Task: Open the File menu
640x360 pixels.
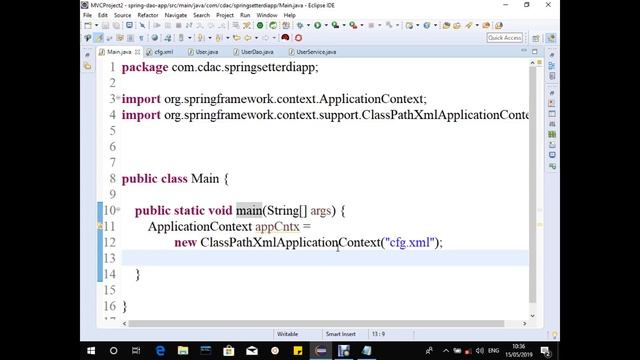Action: [87, 15]
